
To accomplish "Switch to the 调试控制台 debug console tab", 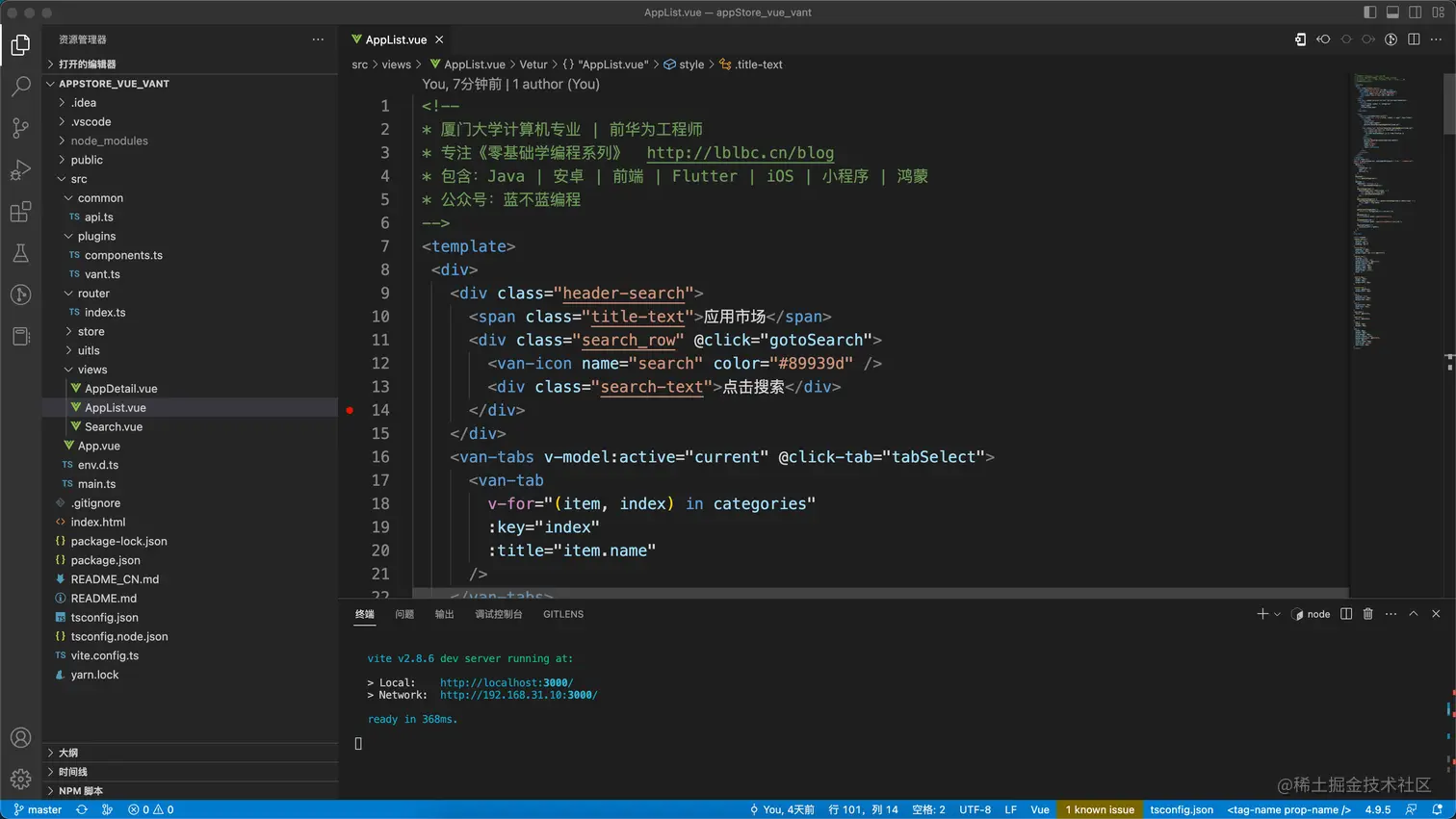I will click(x=499, y=614).
